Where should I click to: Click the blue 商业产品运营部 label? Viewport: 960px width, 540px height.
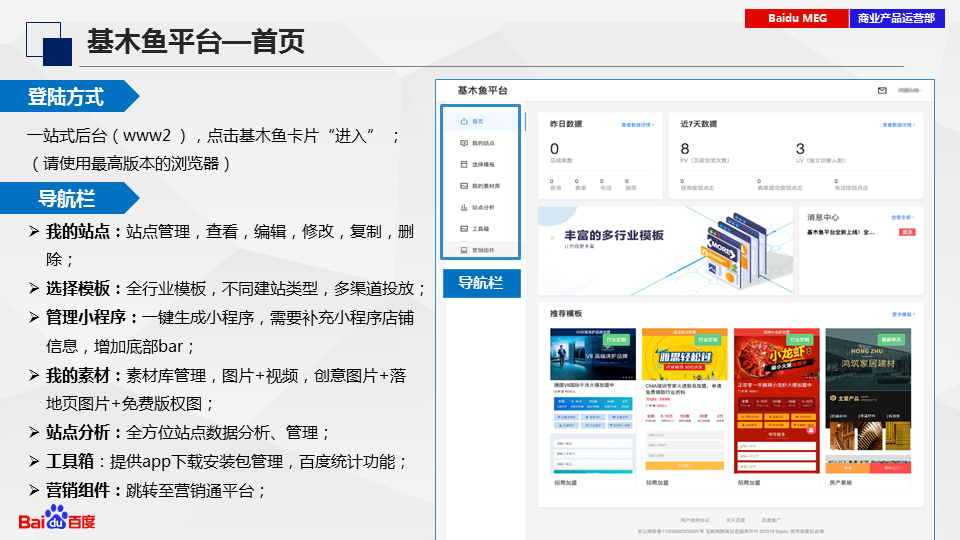click(x=897, y=18)
